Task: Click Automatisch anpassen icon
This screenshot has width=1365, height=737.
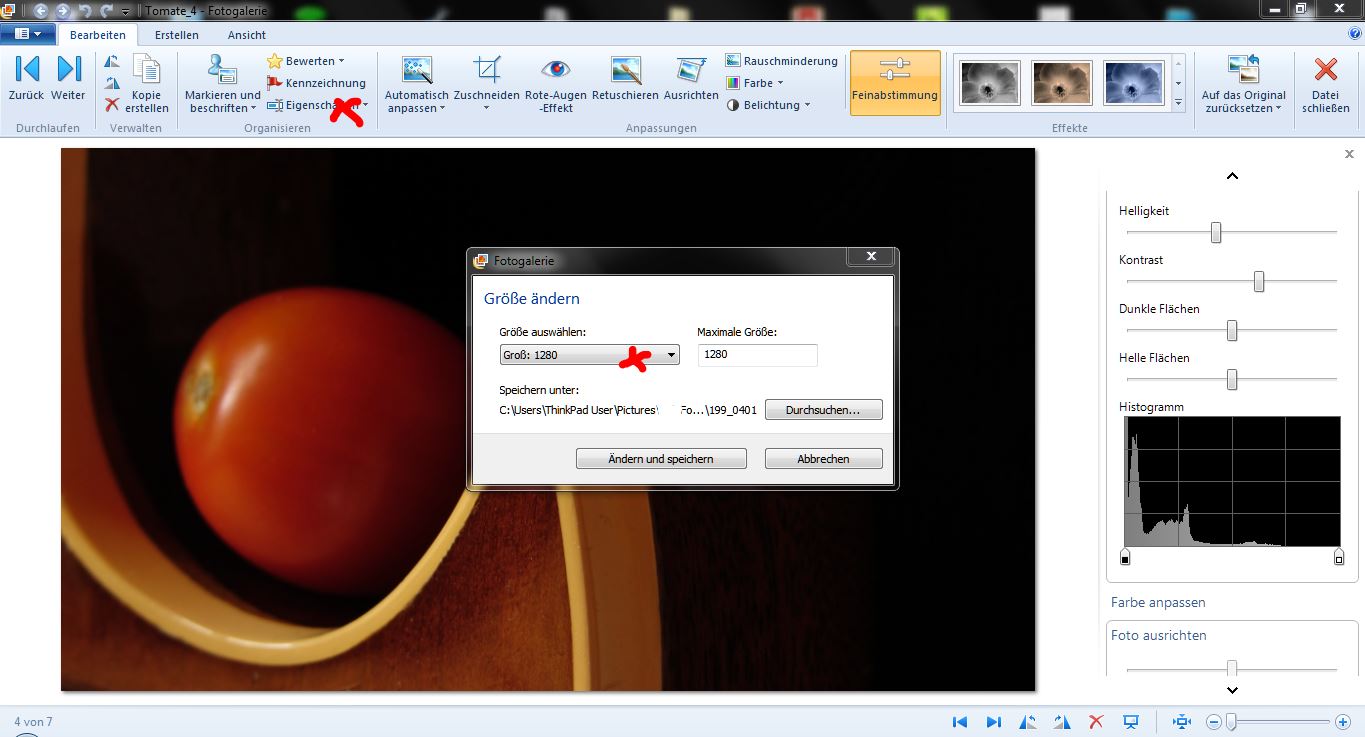Action: [x=417, y=70]
